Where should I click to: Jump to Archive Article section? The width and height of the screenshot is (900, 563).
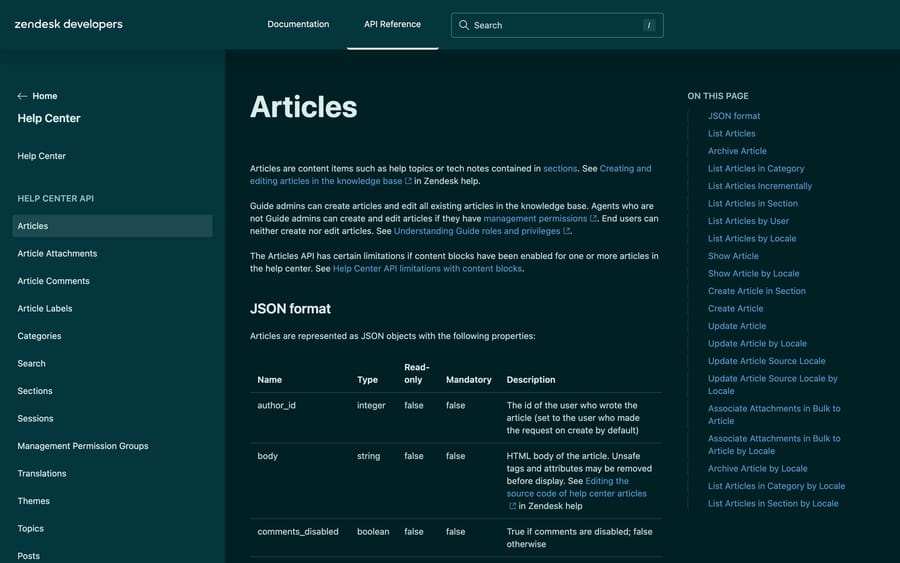coord(737,151)
